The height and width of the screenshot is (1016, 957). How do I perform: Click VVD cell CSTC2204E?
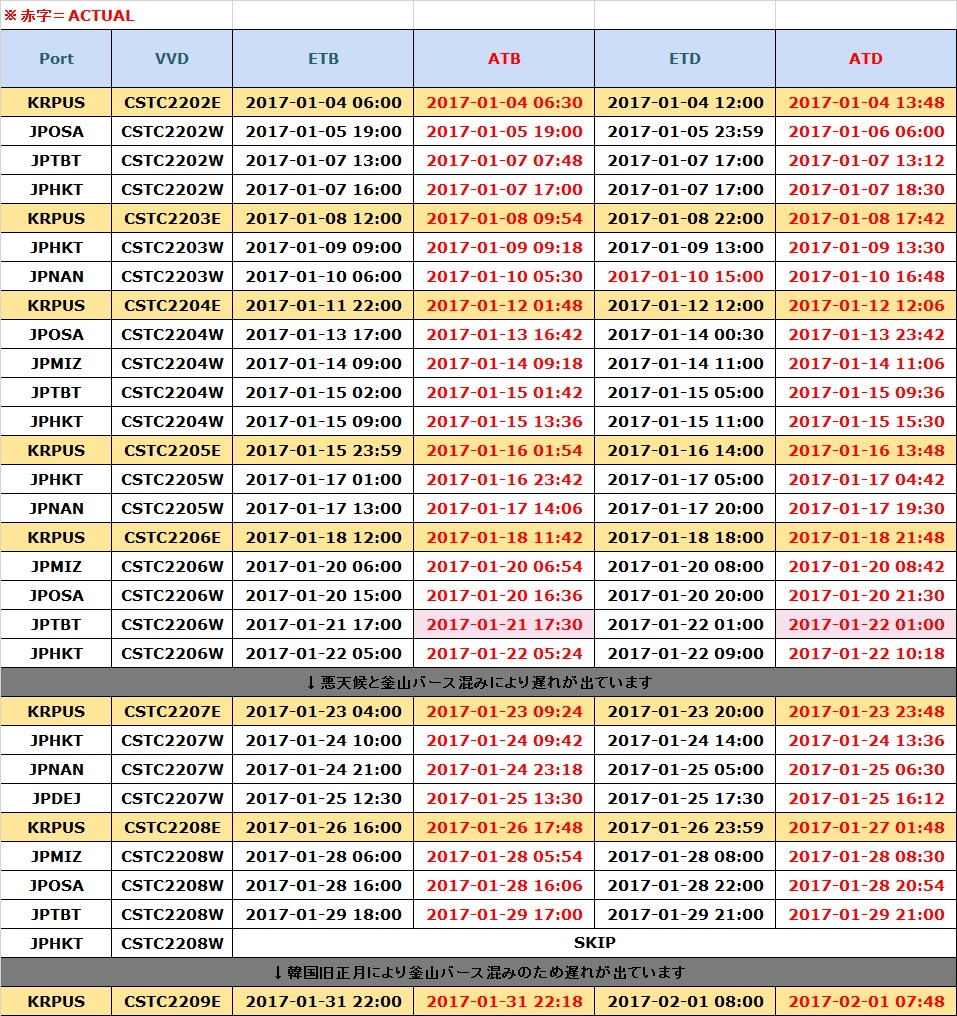[x=172, y=305]
